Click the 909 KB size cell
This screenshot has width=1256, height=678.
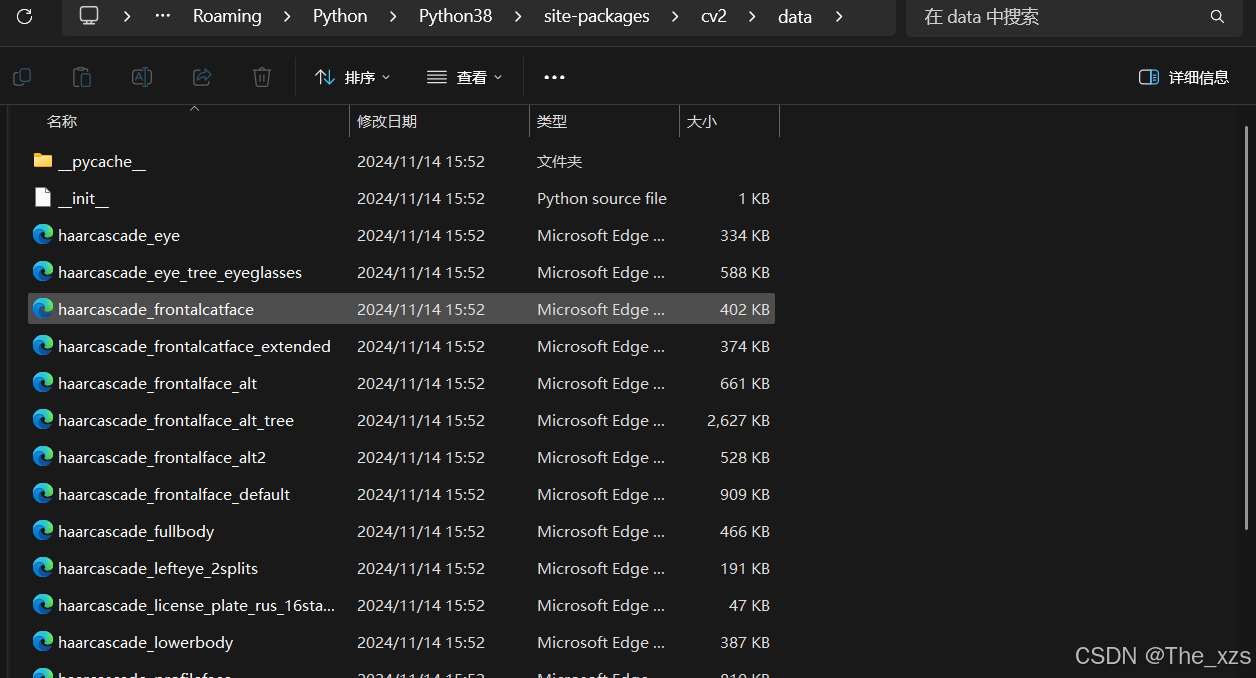coord(745,494)
